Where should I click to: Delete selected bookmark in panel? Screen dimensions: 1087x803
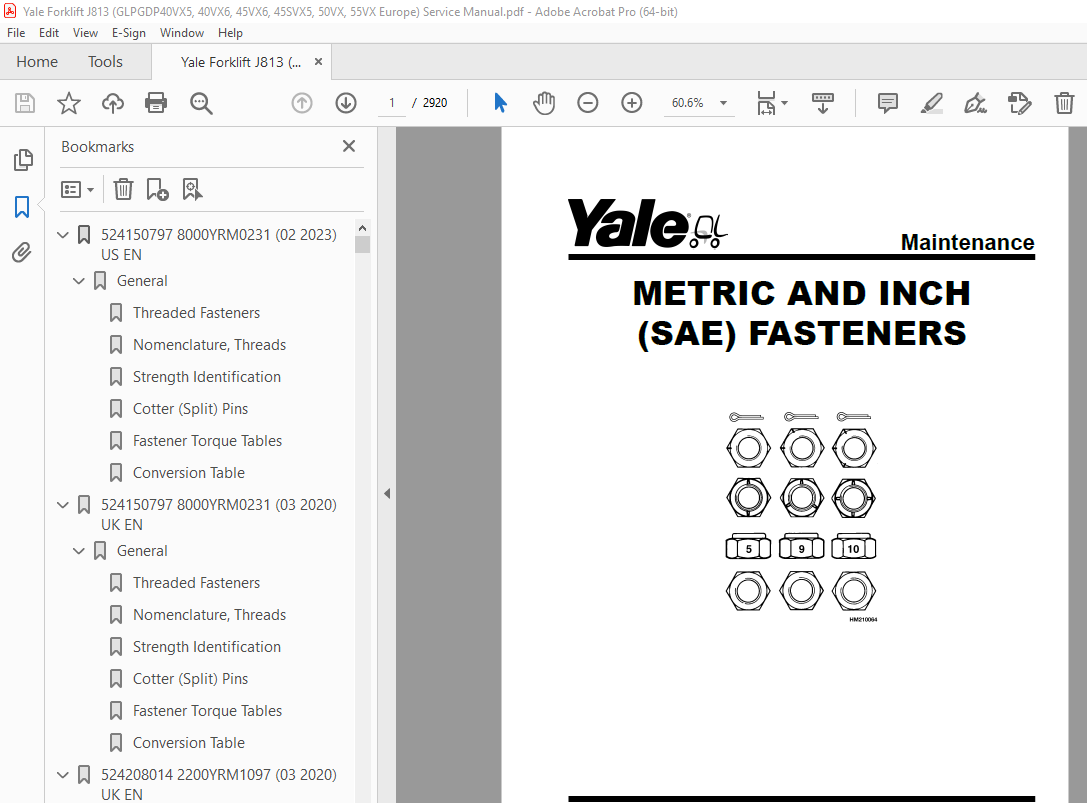(x=123, y=189)
